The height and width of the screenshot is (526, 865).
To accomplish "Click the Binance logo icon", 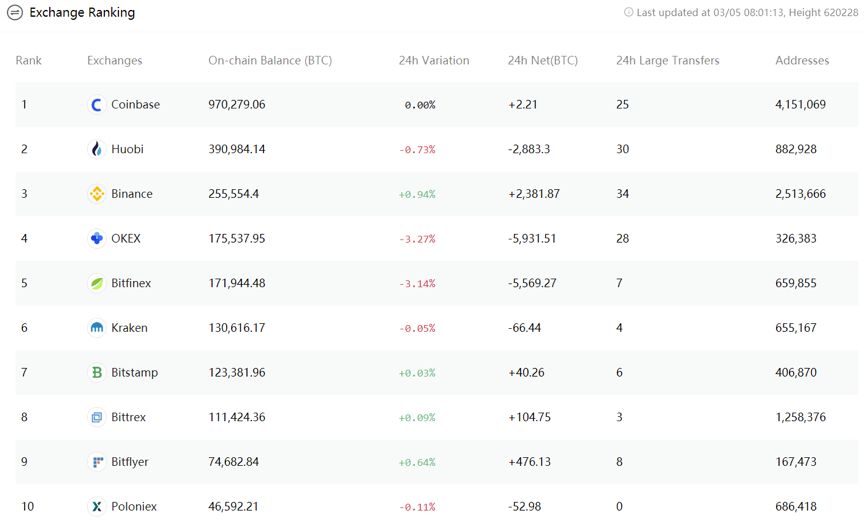I will [97, 194].
